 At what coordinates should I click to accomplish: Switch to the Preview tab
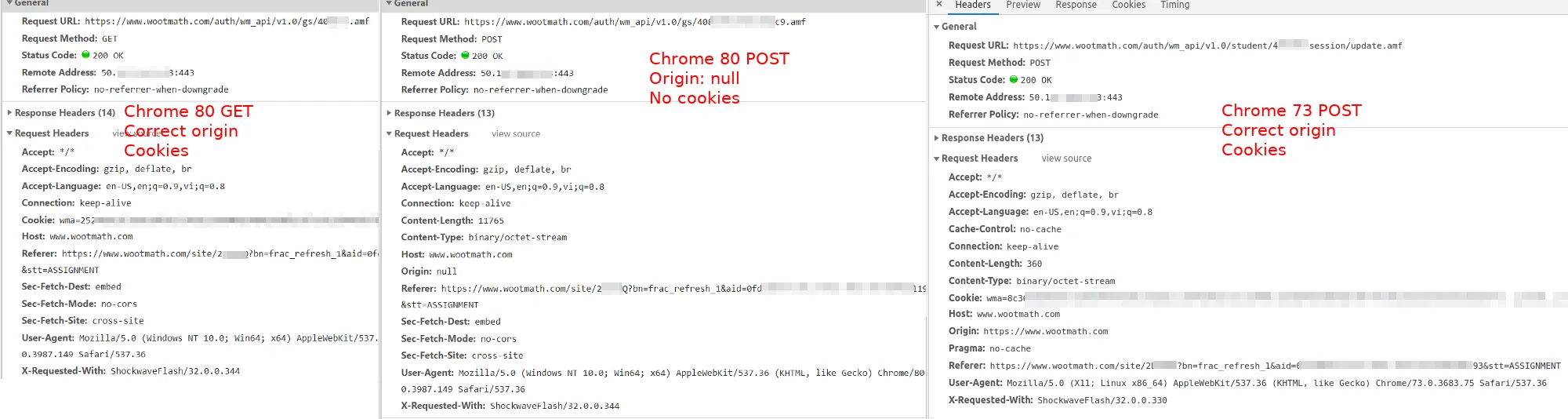[1023, 5]
